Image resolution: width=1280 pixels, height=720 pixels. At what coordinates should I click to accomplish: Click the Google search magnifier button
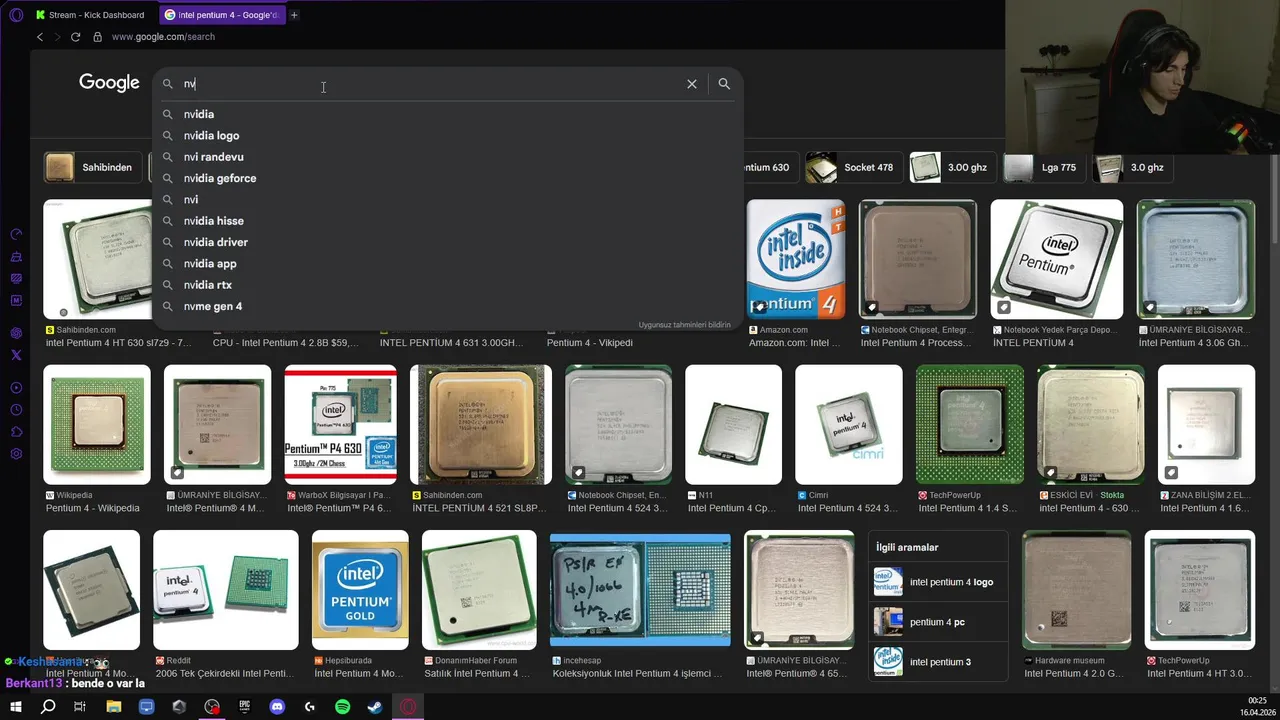click(x=724, y=84)
